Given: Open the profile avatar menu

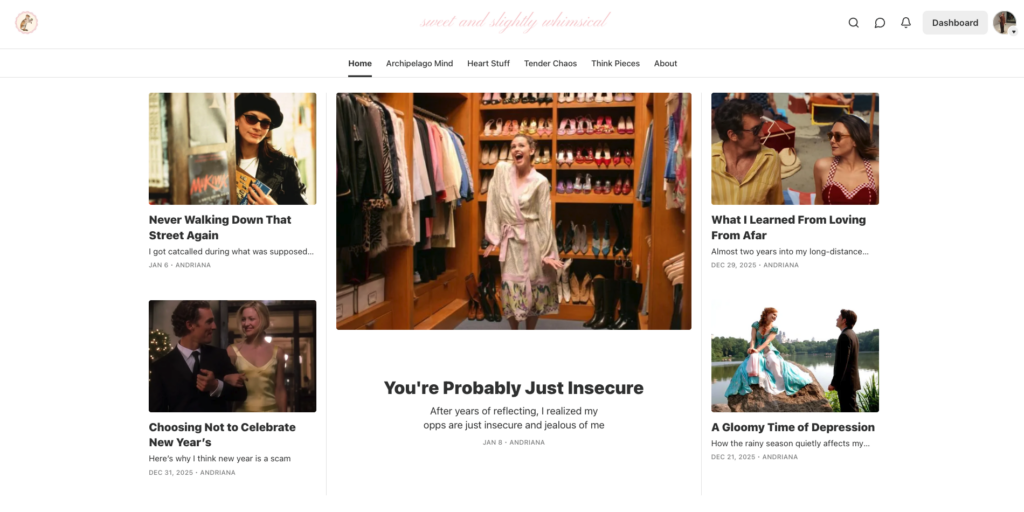Looking at the screenshot, I should (1004, 23).
